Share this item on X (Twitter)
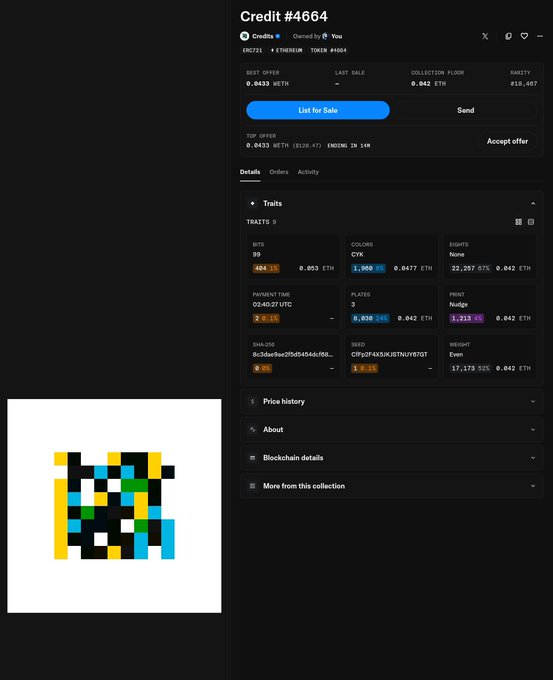The image size is (553, 680). [x=485, y=36]
